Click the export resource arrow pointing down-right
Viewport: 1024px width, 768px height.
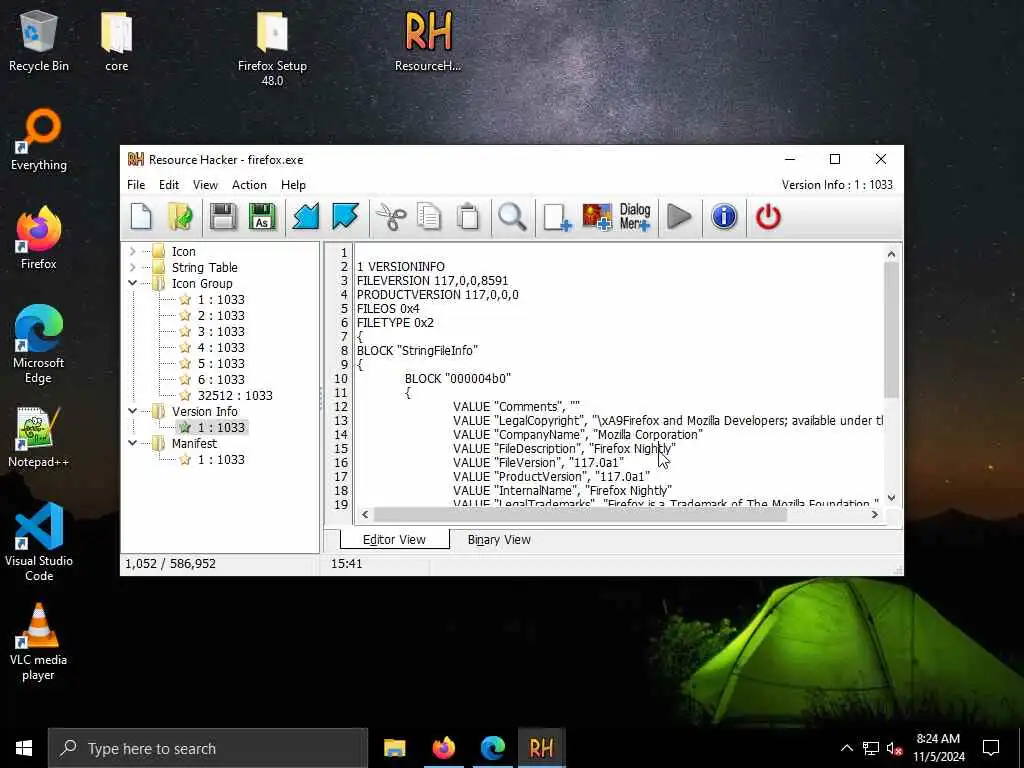(345, 217)
